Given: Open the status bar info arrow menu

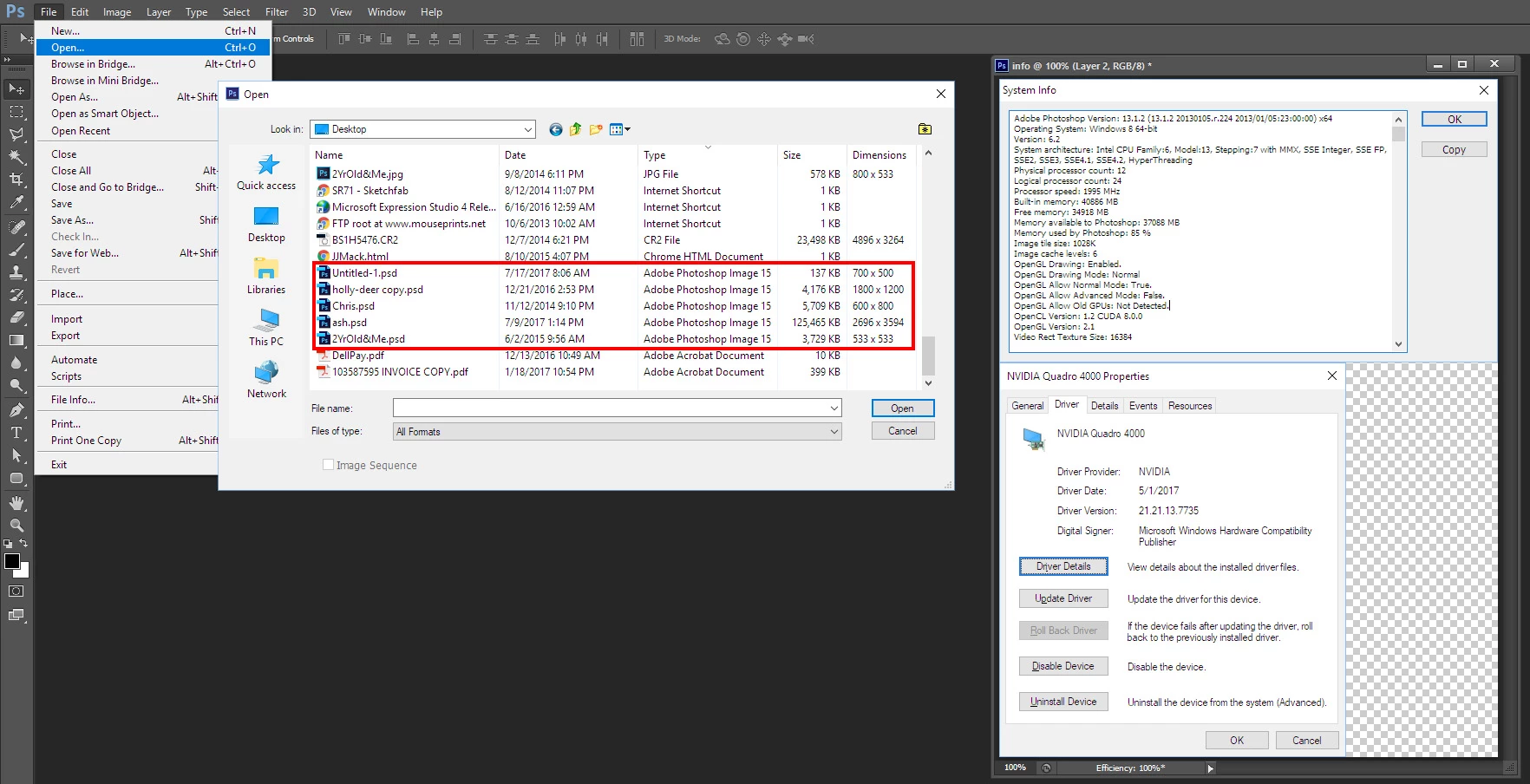Looking at the screenshot, I should point(1210,768).
